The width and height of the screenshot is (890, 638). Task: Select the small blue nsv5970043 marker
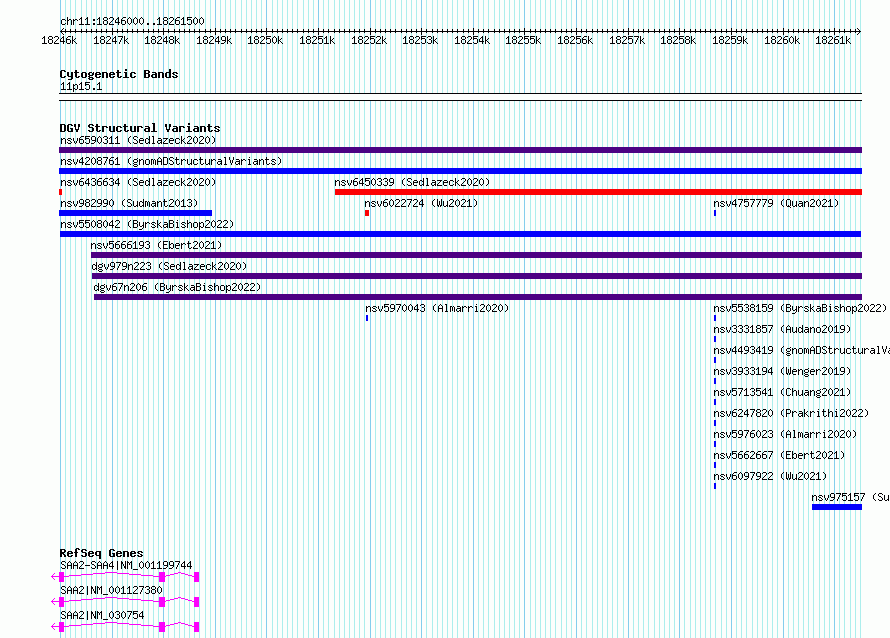(x=367, y=318)
